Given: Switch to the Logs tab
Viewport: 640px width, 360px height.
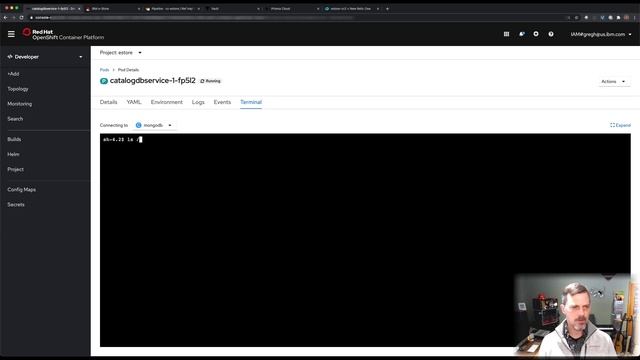Looking at the screenshot, I should point(198,102).
